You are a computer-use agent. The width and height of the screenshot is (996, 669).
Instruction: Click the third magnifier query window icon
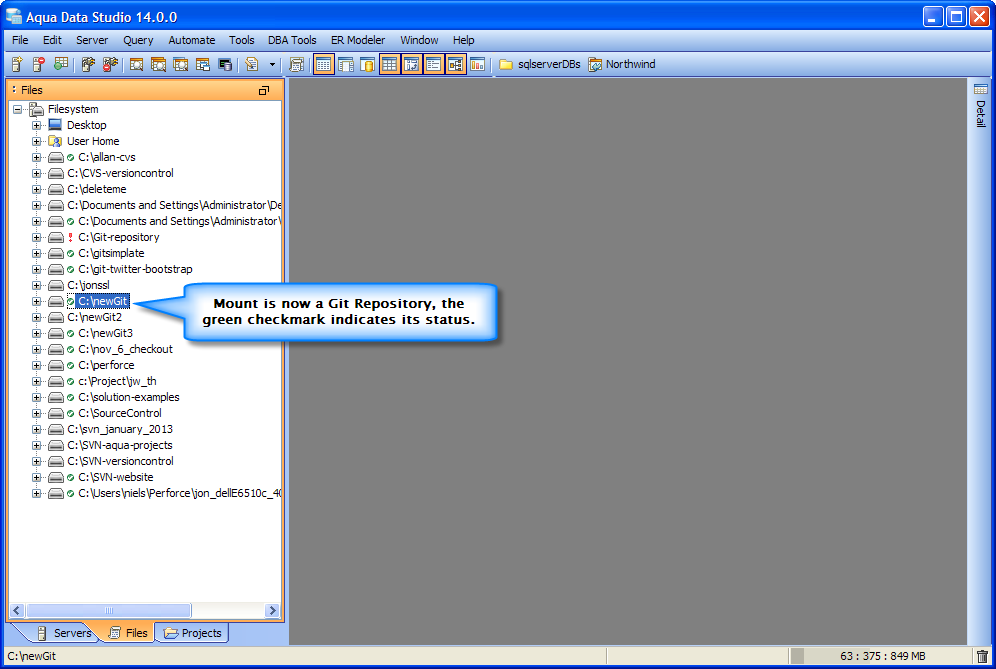(180, 64)
